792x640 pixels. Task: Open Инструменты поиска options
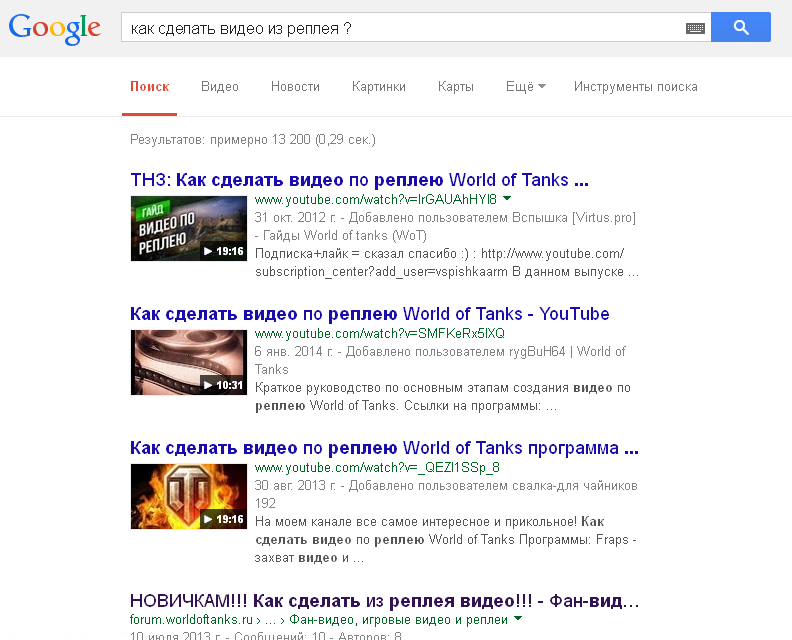pyautogui.click(x=635, y=86)
